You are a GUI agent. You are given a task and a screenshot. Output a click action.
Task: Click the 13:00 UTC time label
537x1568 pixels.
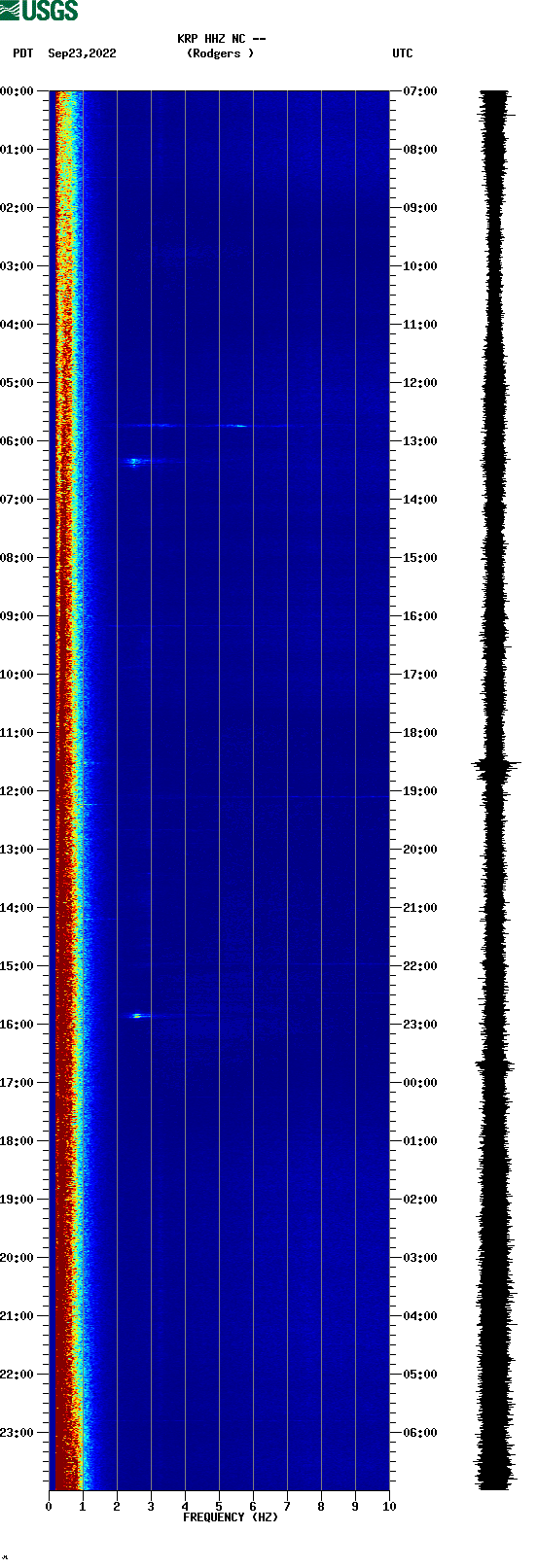(420, 441)
